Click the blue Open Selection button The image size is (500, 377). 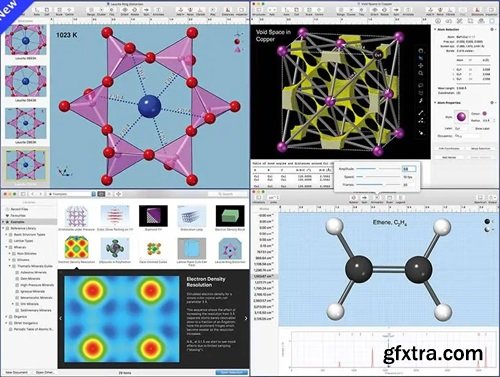[x=232, y=372]
